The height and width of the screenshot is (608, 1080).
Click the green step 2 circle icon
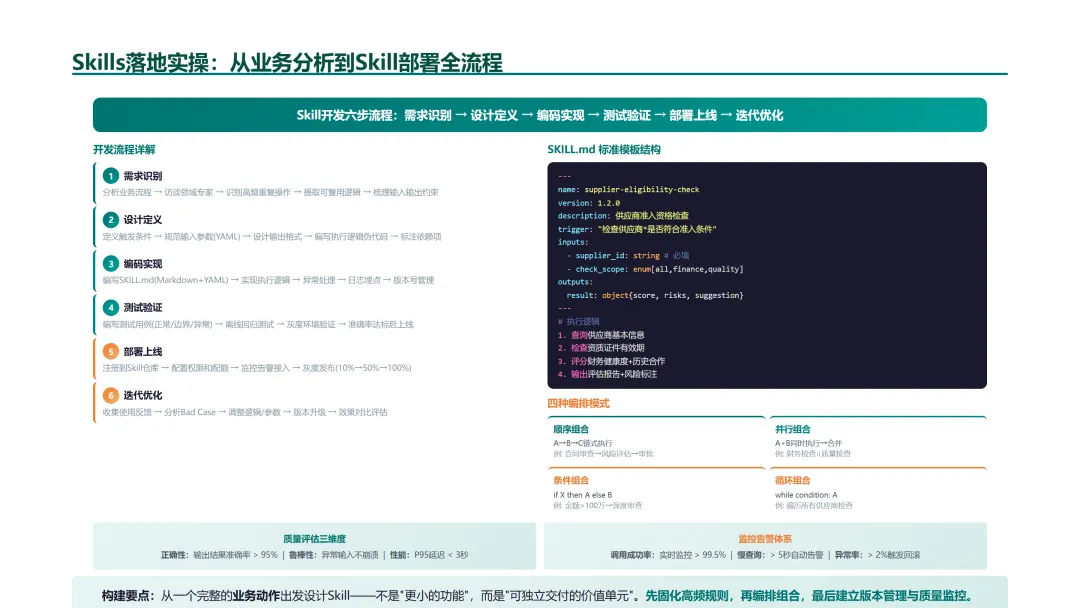[x=110, y=220]
